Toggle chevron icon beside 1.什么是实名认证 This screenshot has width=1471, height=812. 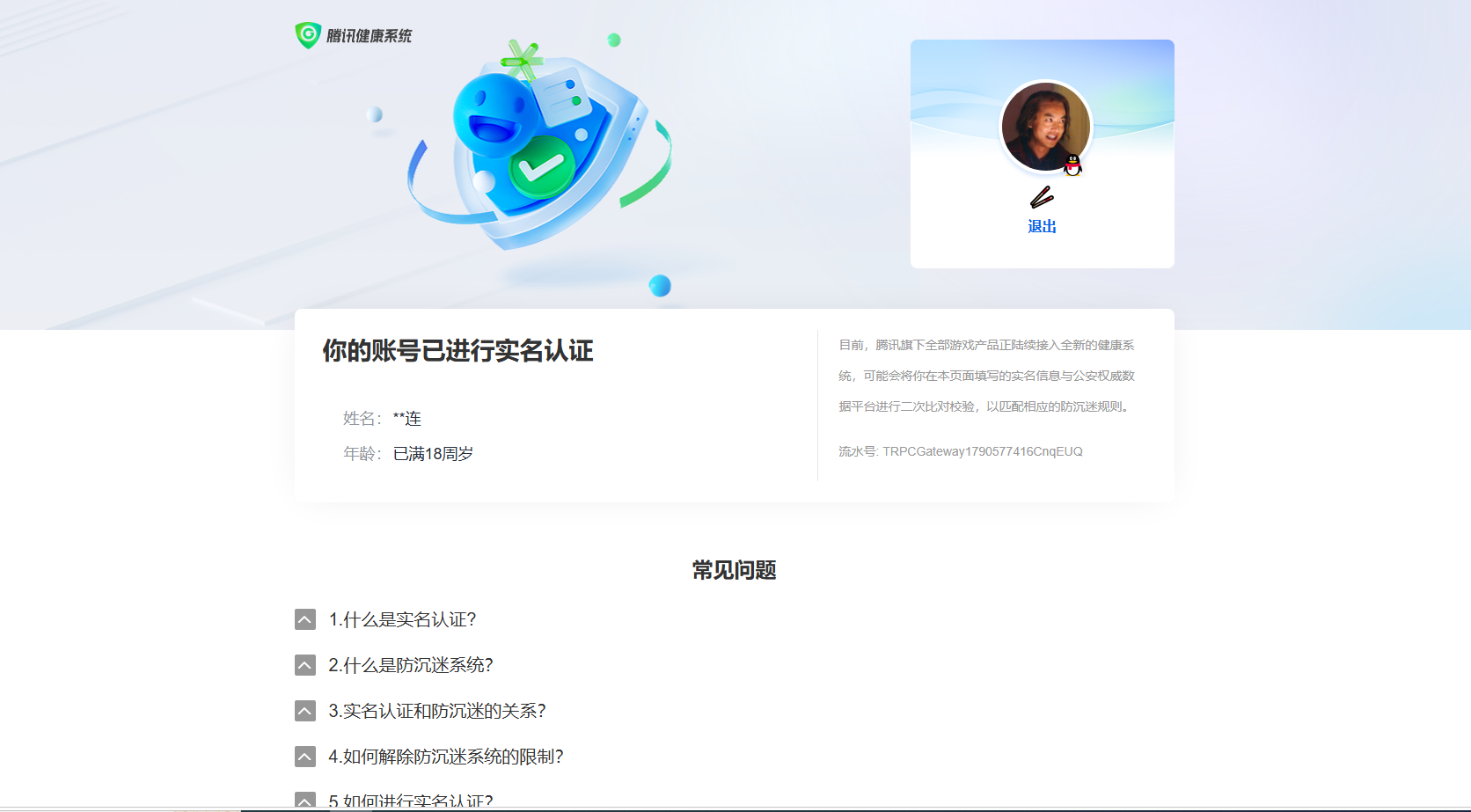tap(305, 619)
